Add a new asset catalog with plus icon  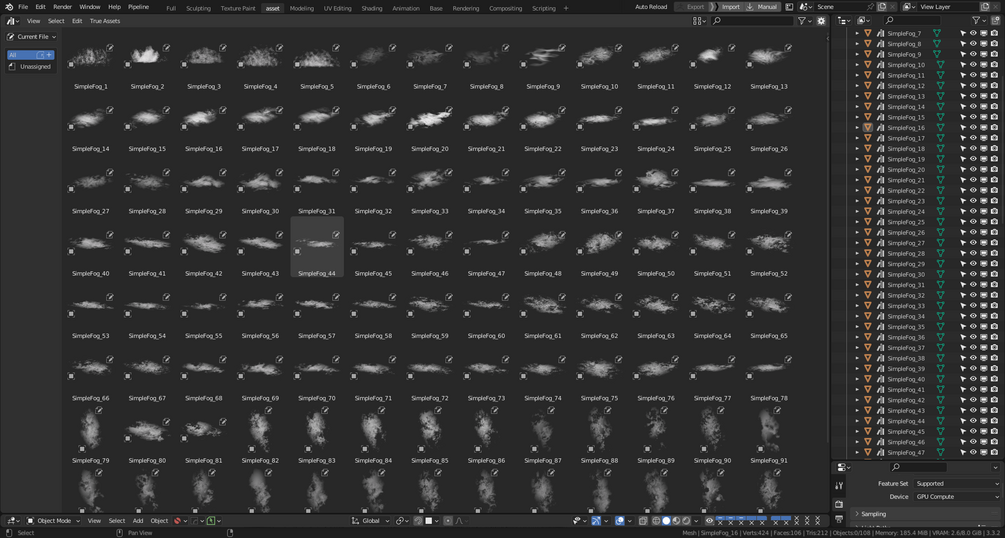(49, 55)
